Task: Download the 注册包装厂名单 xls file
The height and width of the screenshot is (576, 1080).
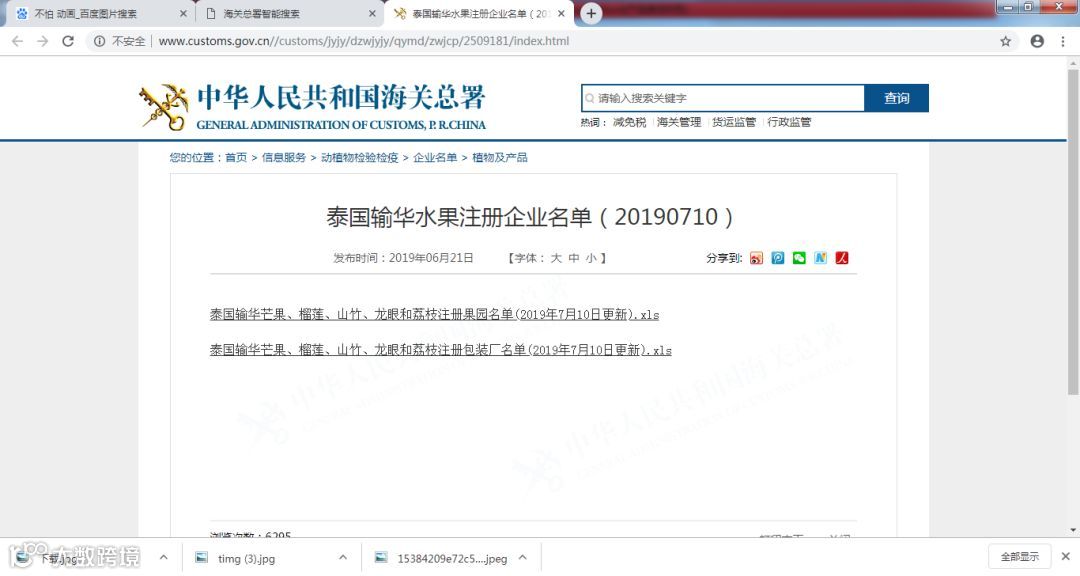Action: [440, 350]
